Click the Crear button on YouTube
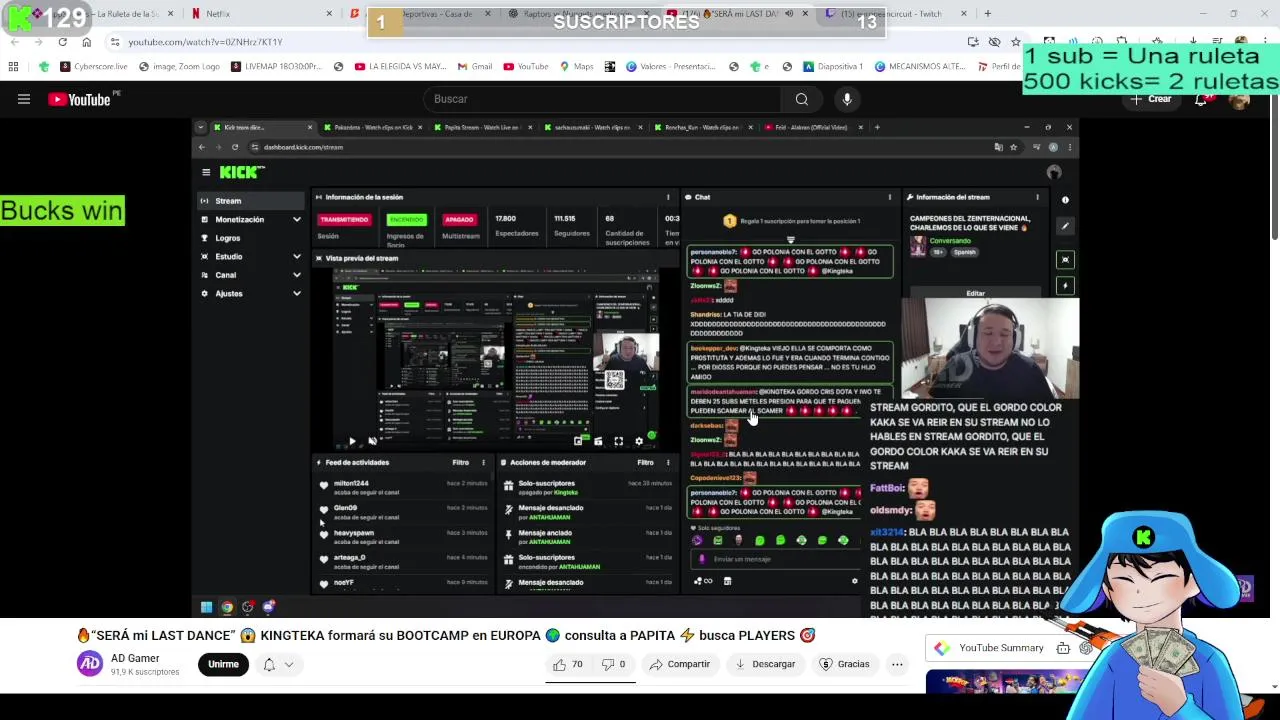Screen dimensions: 1280x720 pos(1152,99)
